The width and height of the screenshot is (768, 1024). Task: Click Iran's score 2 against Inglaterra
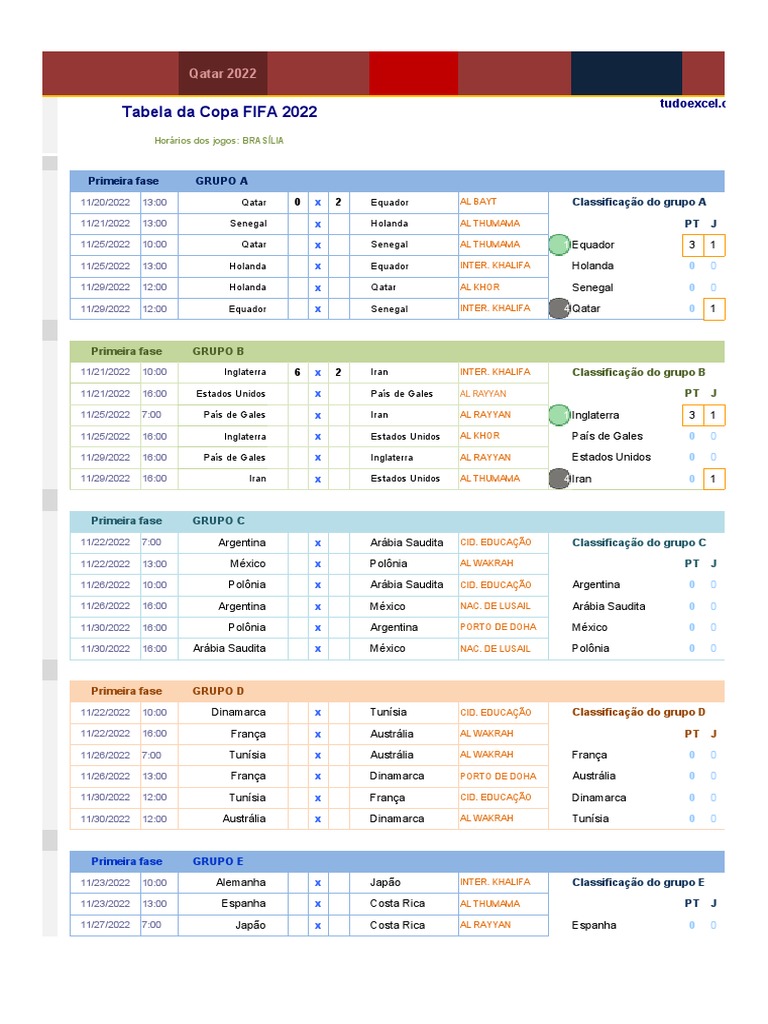click(338, 372)
